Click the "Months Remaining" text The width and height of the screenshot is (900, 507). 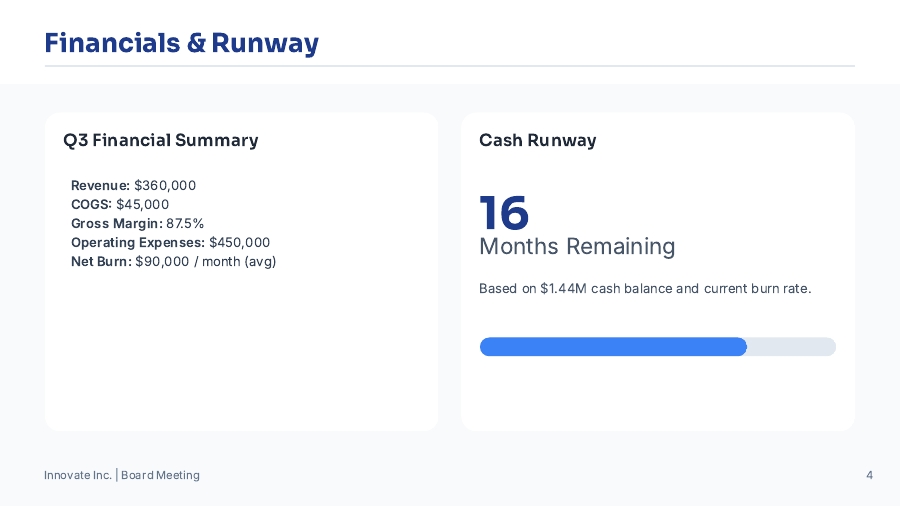(577, 246)
